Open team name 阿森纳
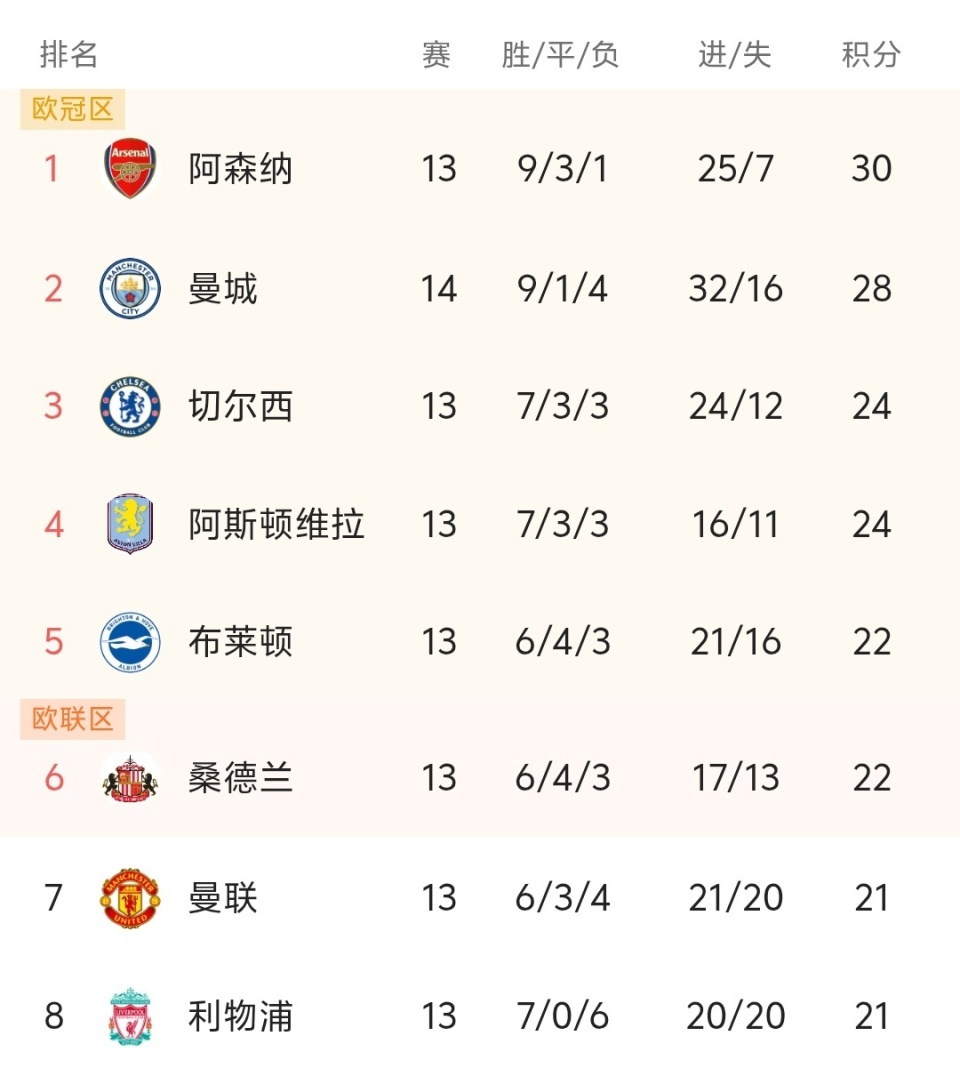The height and width of the screenshot is (1068, 960). pyautogui.click(x=240, y=169)
